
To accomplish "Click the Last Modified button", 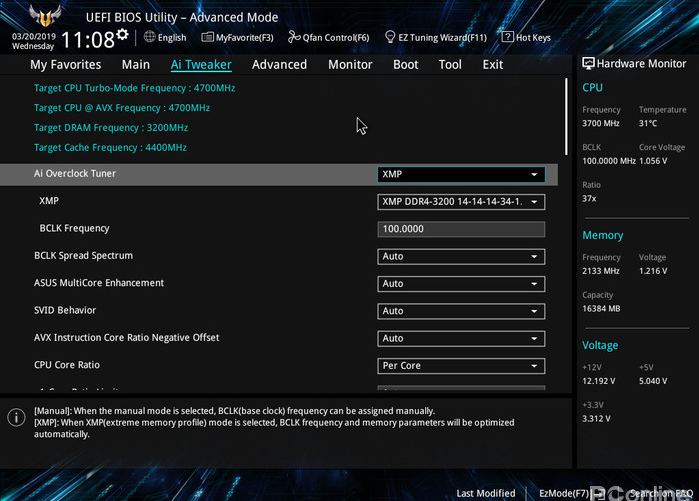I will (485, 493).
